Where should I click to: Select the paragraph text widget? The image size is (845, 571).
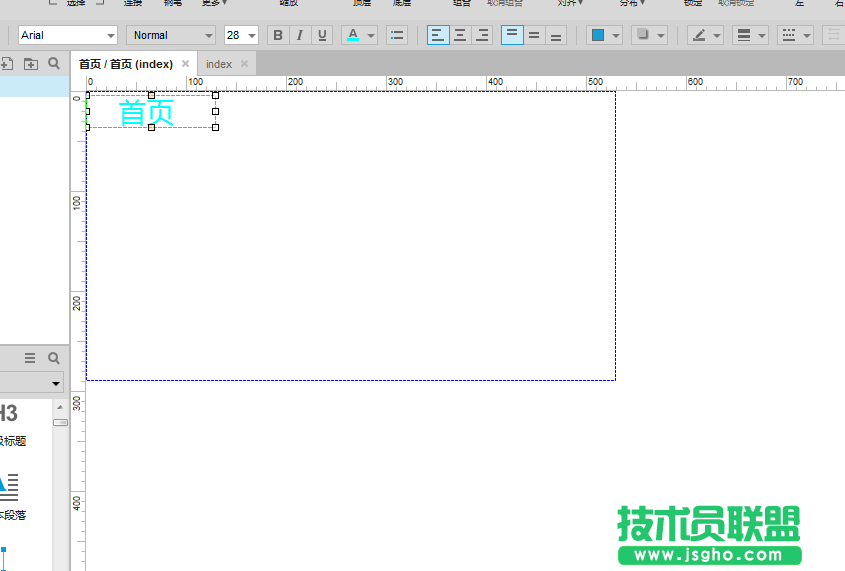coord(13,497)
